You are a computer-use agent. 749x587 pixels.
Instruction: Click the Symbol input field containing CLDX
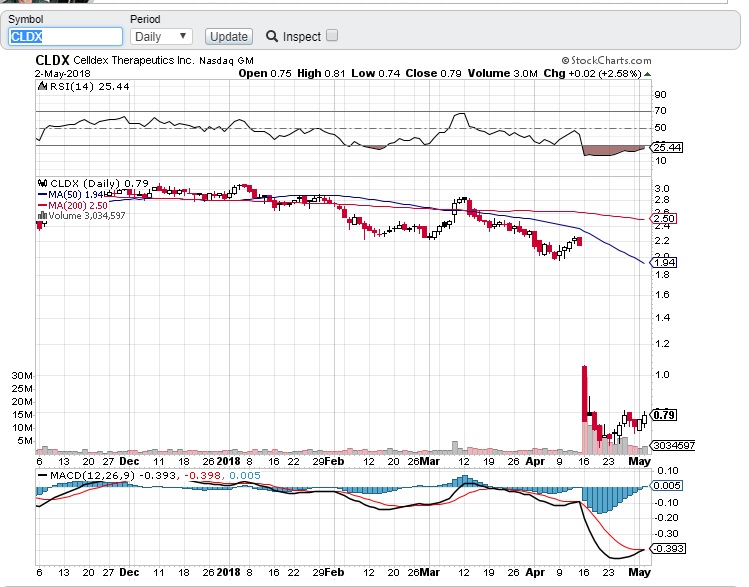click(65, 37)
